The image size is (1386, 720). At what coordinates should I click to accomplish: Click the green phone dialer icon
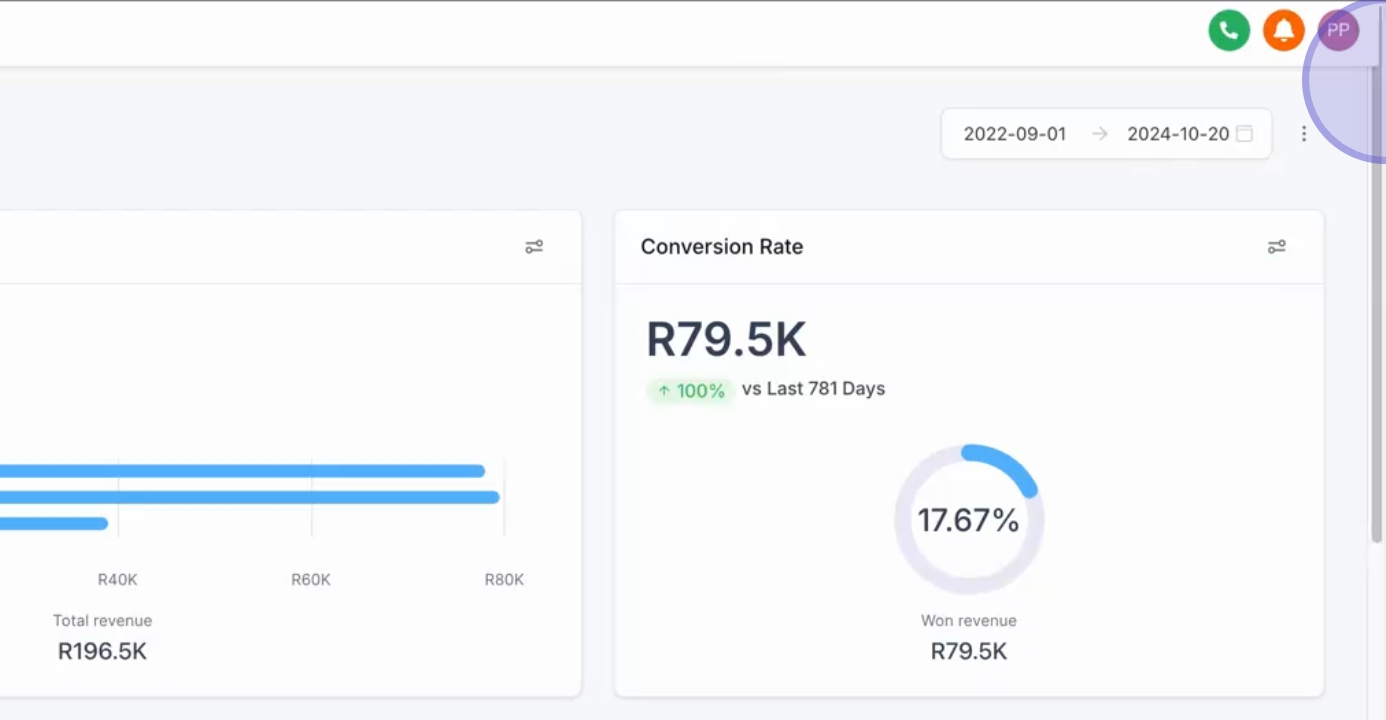[1229, 30]
